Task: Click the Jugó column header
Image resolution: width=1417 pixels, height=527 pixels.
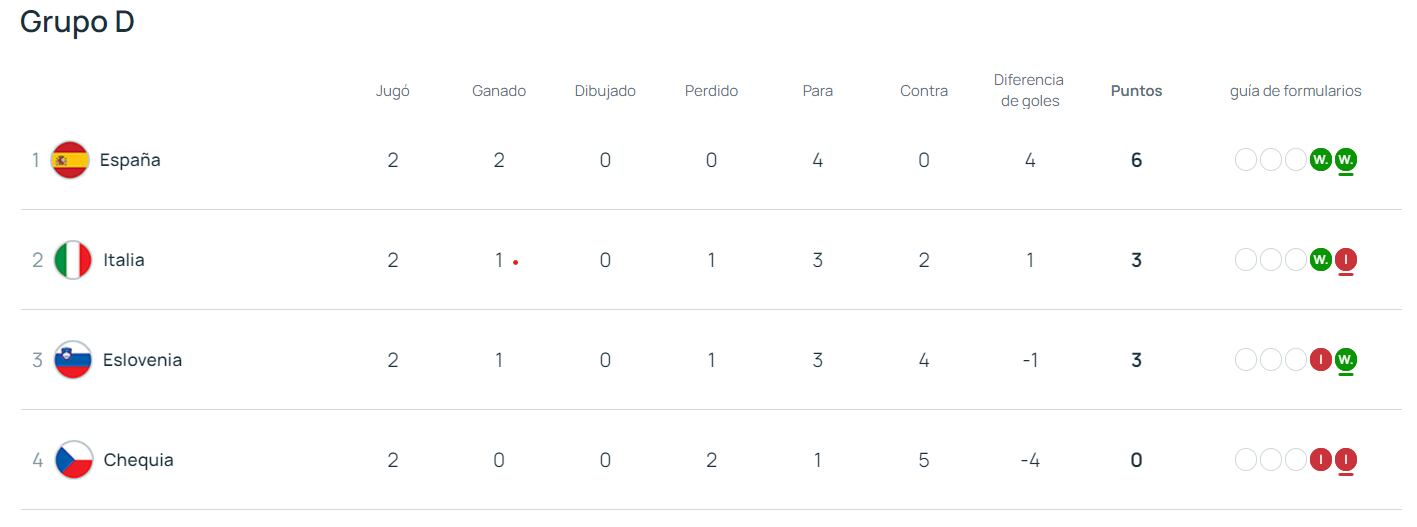Action: pyautogui.click(x=393, y=91)
